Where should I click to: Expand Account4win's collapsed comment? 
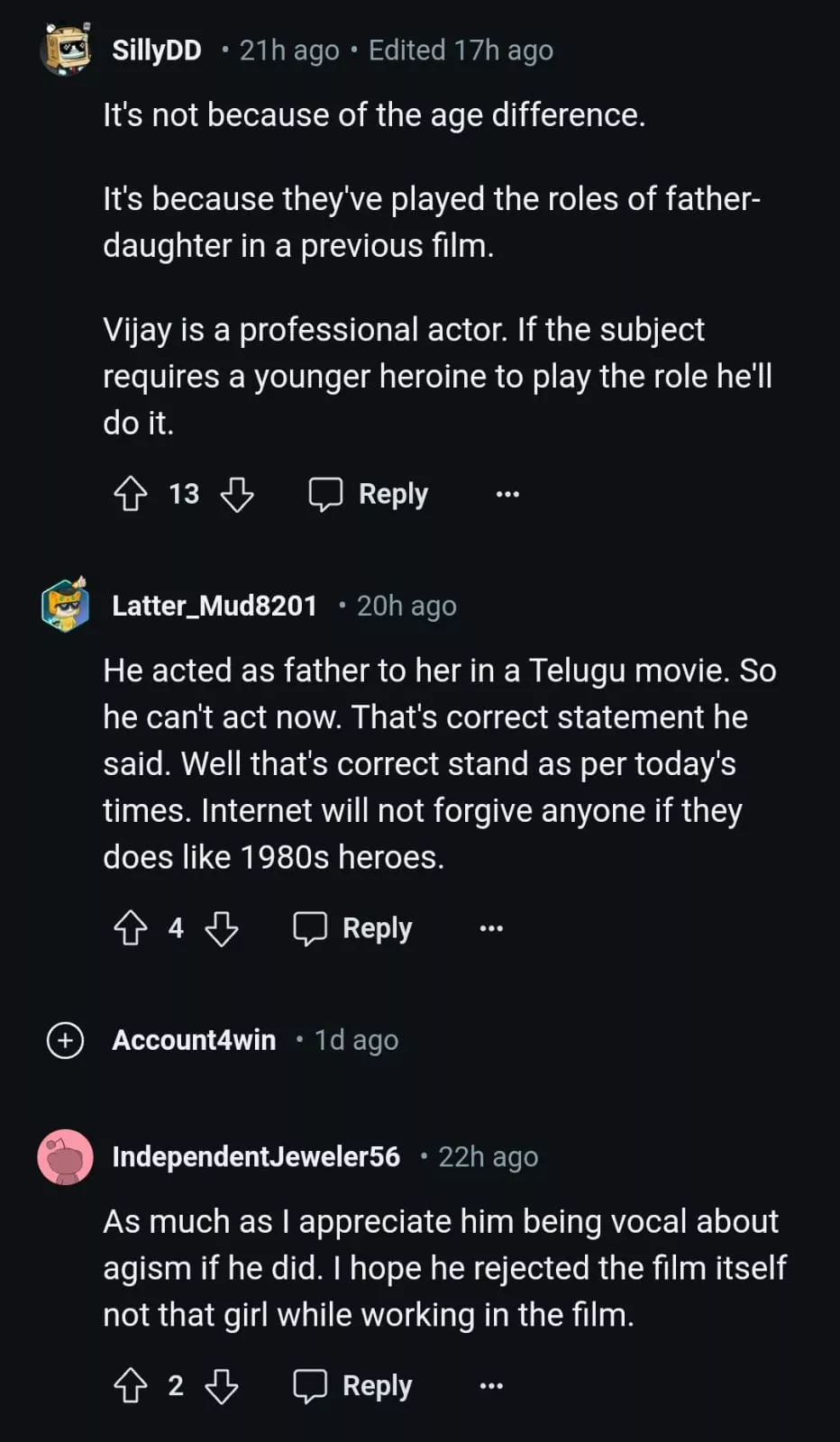(65, 1040)
